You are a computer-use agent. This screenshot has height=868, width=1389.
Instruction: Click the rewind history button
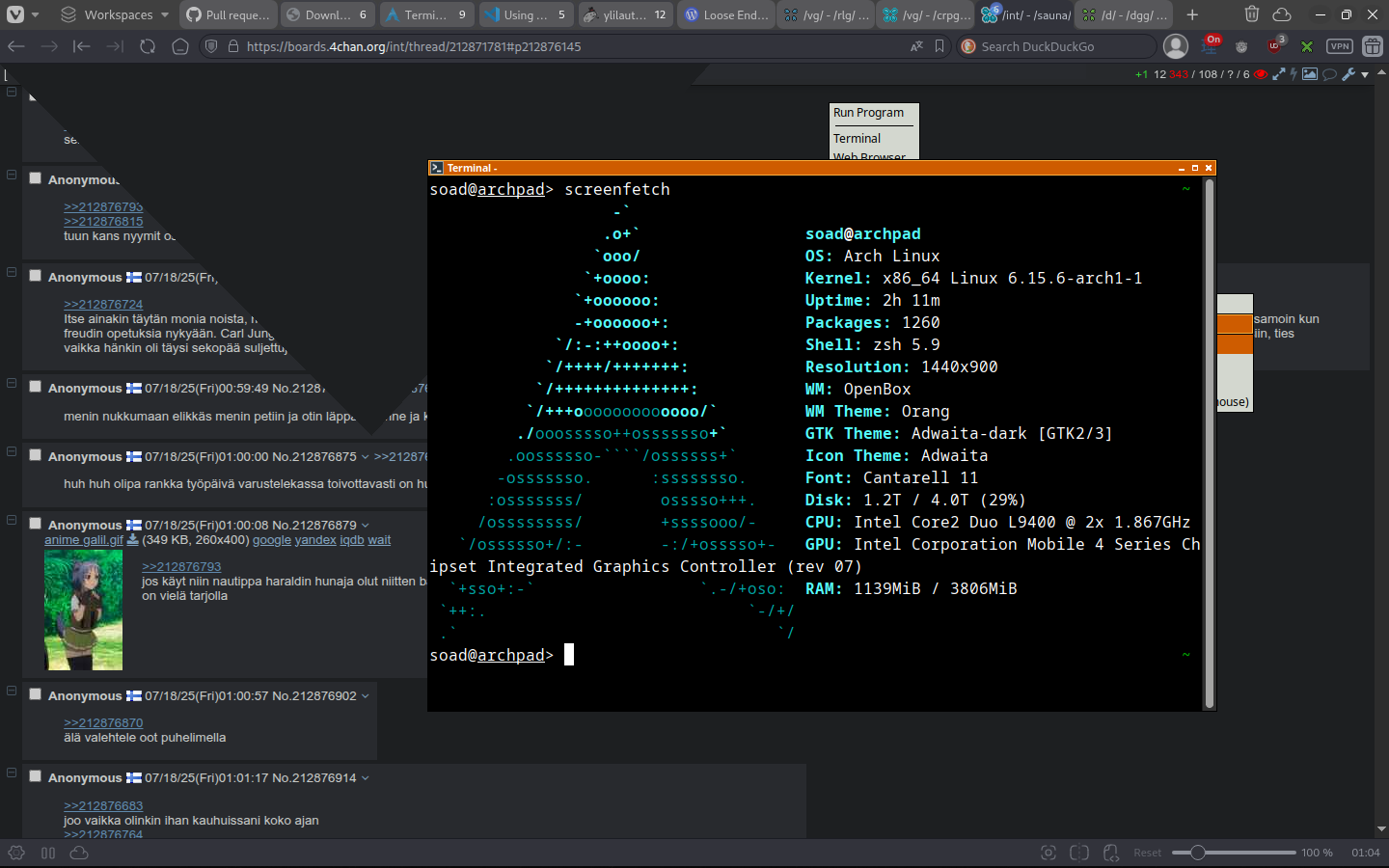click(82, 46)
